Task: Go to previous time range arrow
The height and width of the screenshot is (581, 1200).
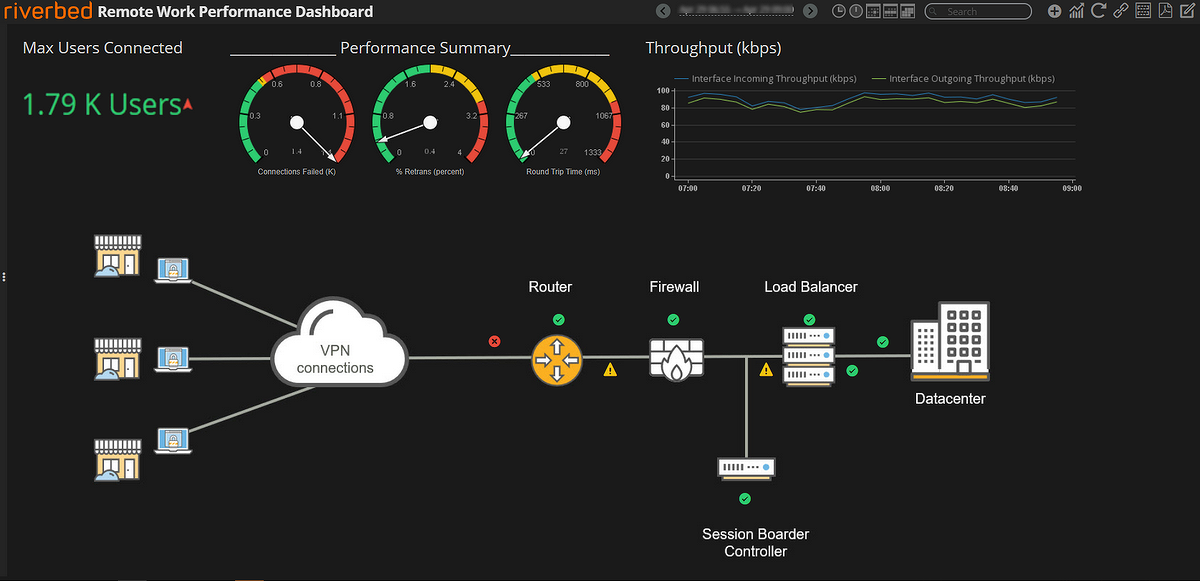Action: [662, 11]
